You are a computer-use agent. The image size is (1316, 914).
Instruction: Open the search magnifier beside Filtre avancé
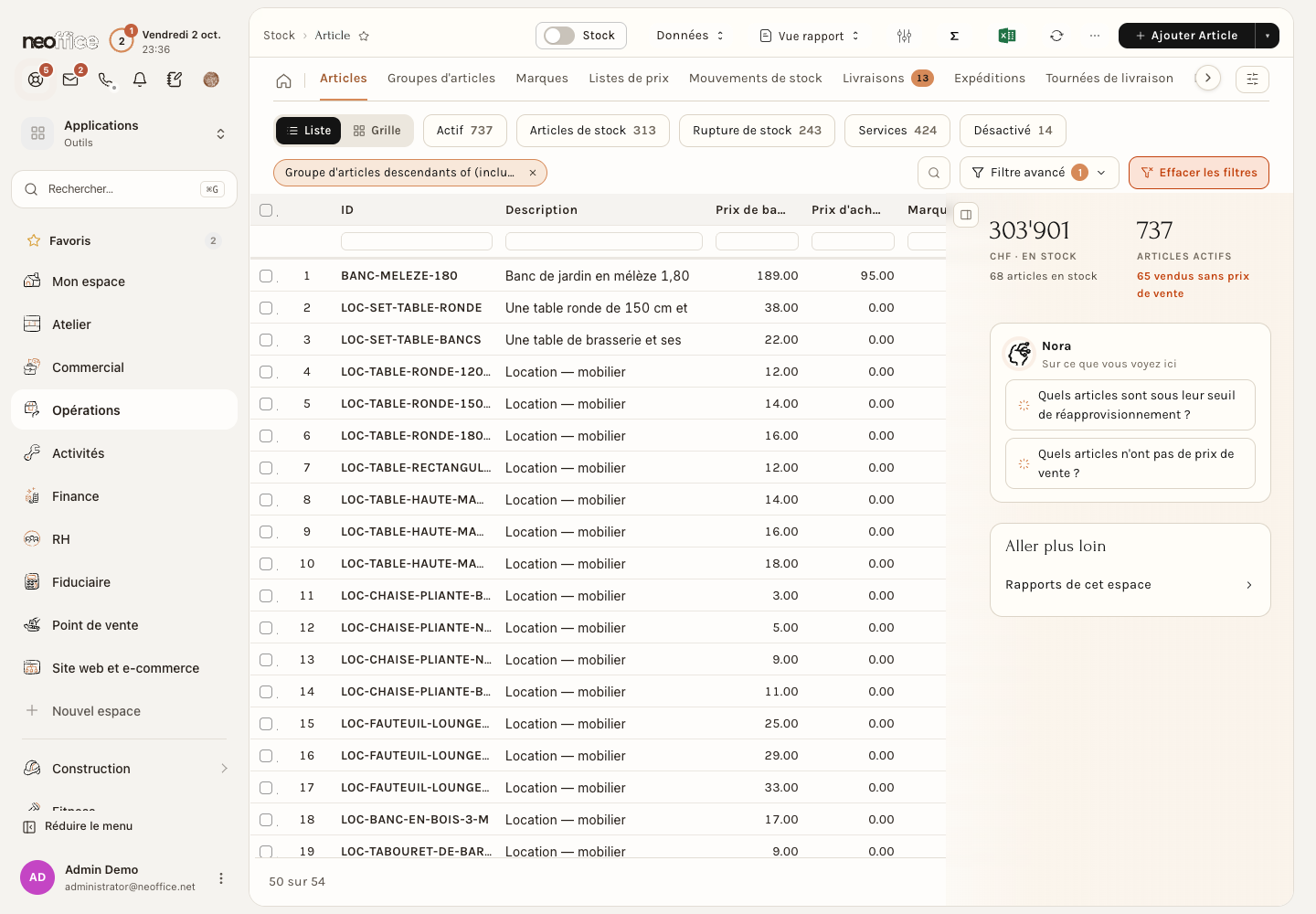pyautogui.click(x=934, y=173)
